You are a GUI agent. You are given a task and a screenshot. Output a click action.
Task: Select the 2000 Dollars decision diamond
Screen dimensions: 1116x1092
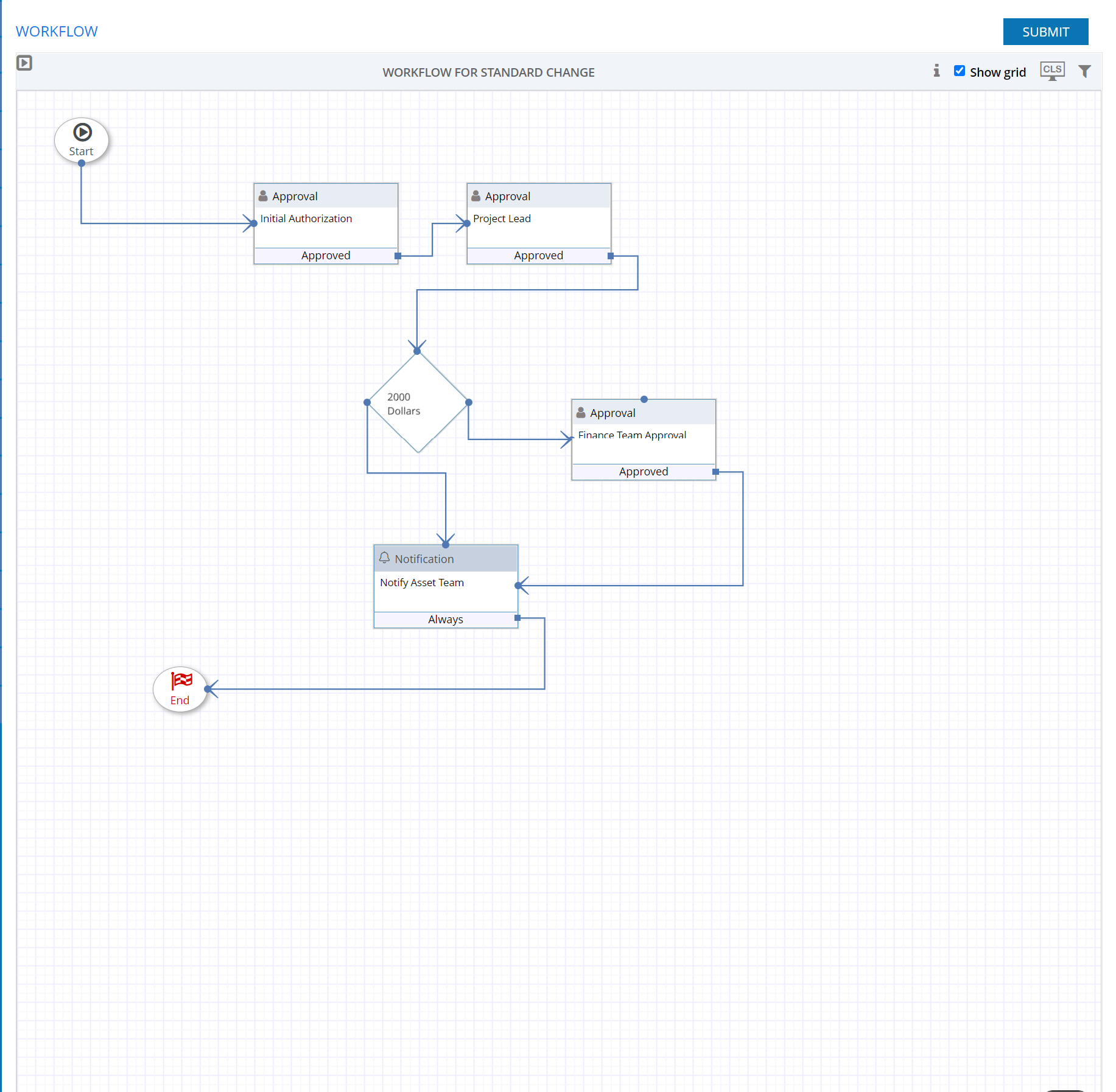click(x=418, y=402)
